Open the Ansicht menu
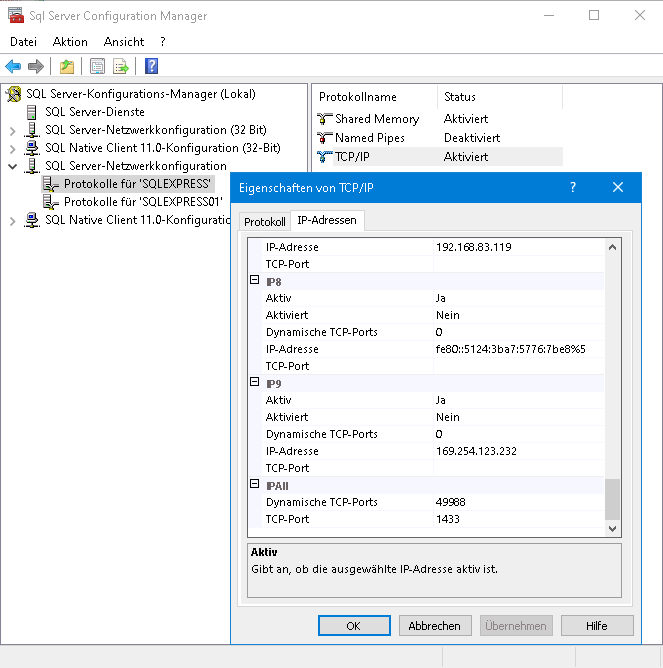Image resolution: width=663 pixels, height=668 pixels. pyautogui.click(x=123, y=42)
